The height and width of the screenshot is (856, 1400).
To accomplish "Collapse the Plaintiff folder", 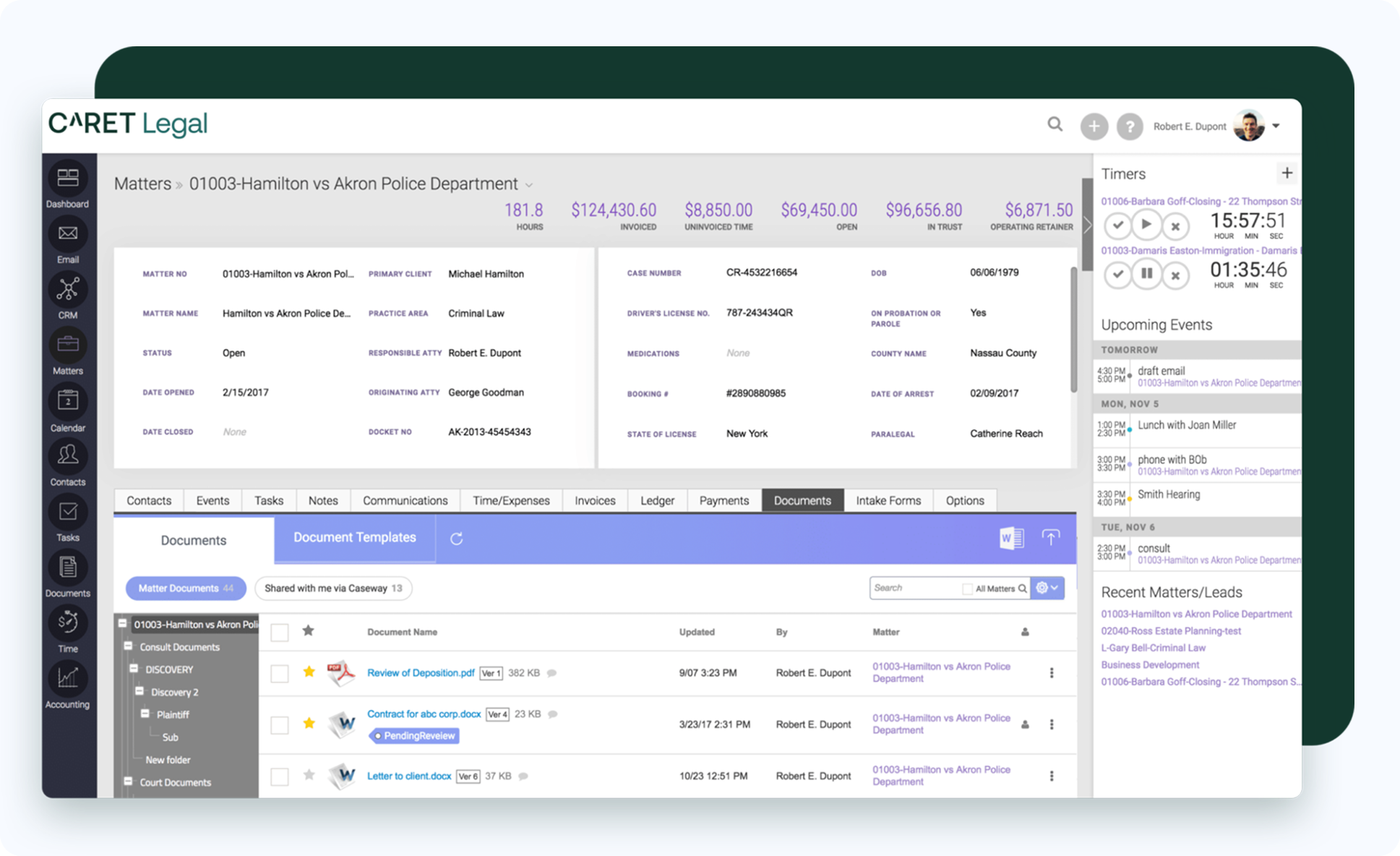I will point(145,714).
